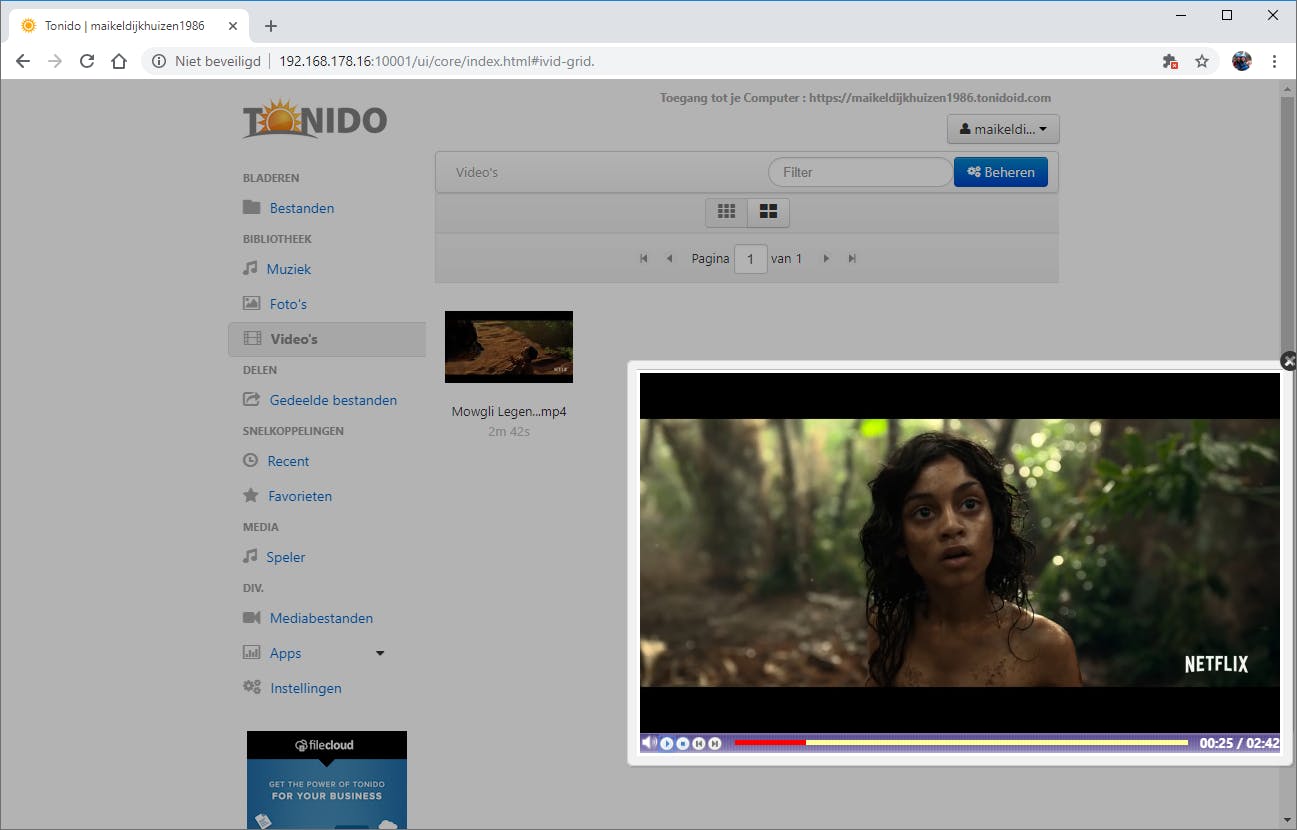Open Mediabestanden in the sidebar

[x=321, y=618]
